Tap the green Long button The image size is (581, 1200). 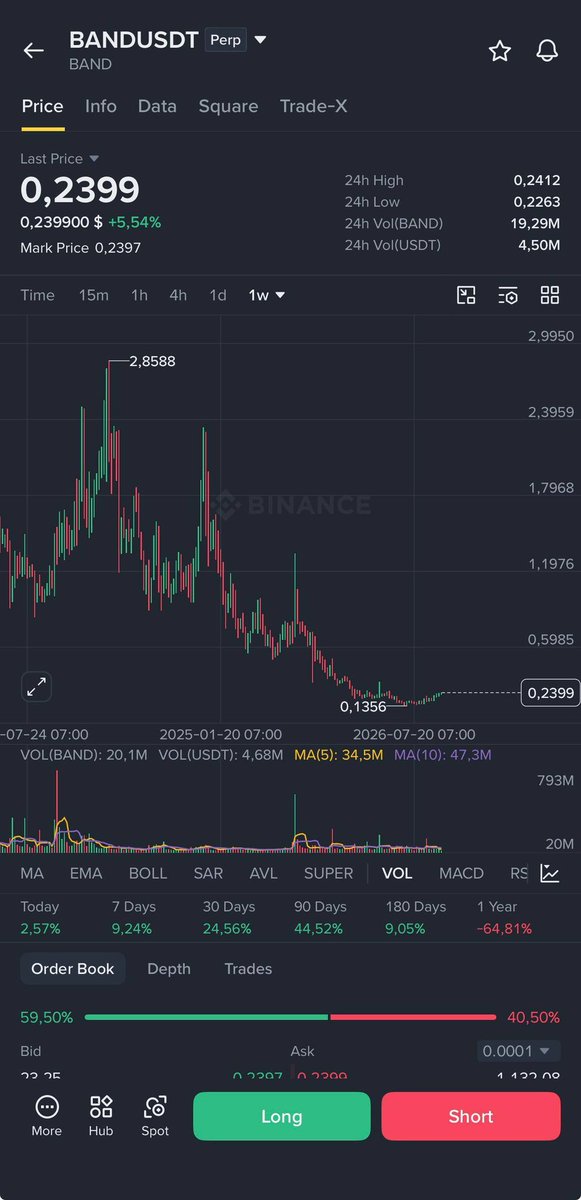(x=282, y=1116)
